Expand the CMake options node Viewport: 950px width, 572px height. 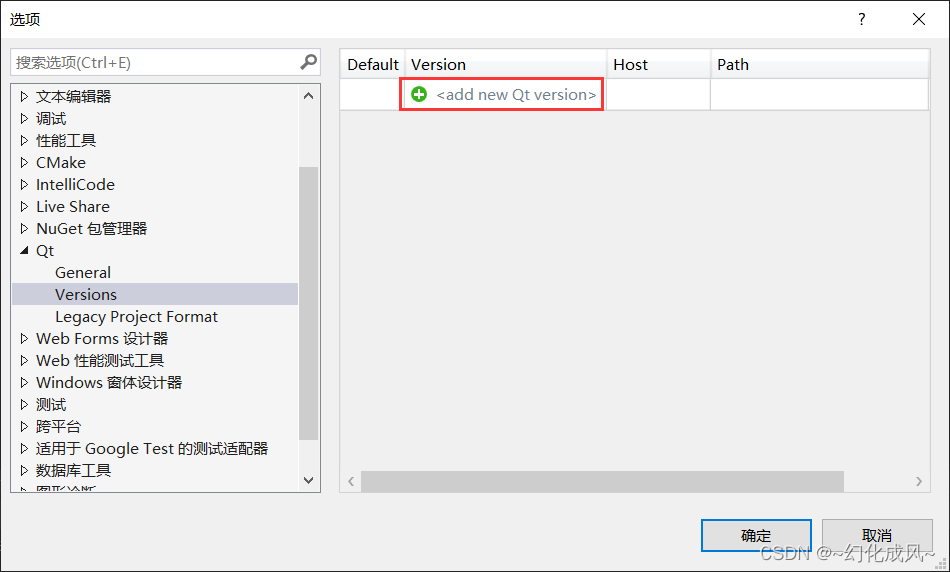pos(24,162)
